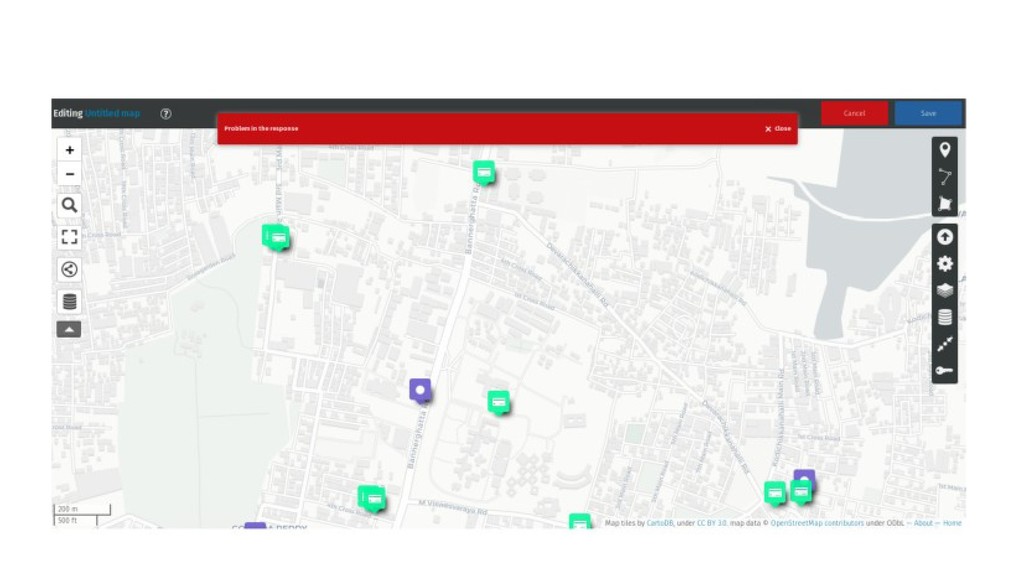Open map settings with the gear icon
Screen dimensions: 1024x576
(x=944, y=264)
